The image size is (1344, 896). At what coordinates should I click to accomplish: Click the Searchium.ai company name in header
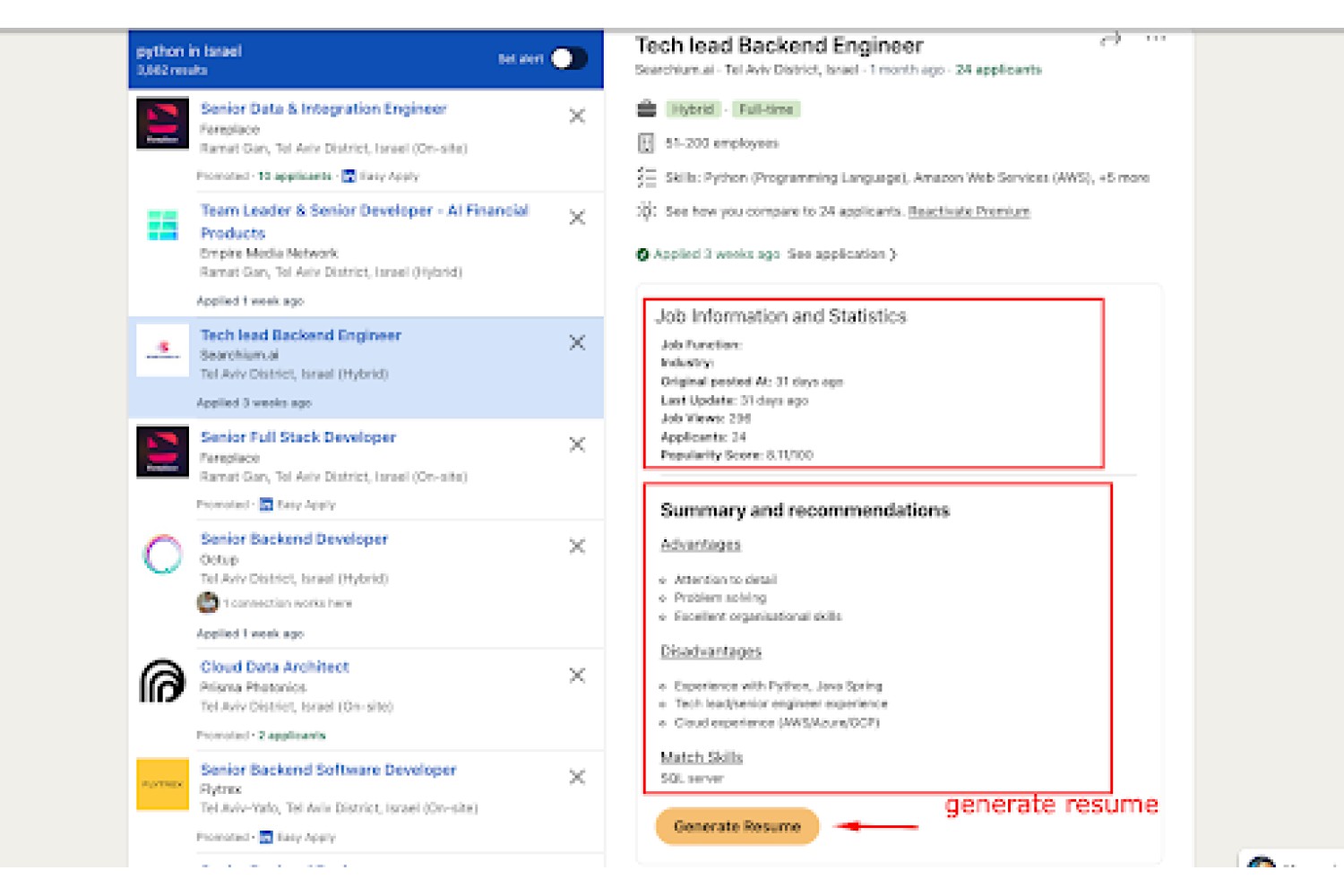tap(675, 70)
